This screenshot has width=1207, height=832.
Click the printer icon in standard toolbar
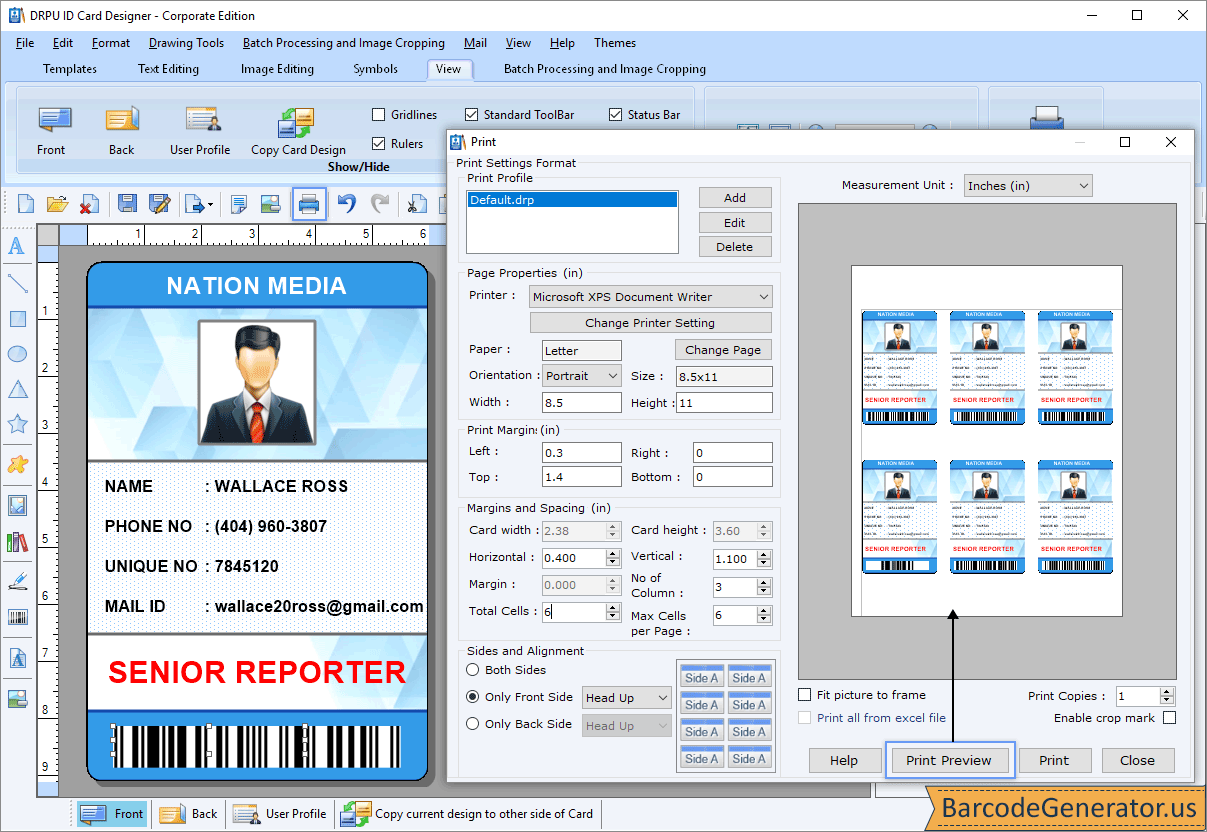tap(309, 204)
